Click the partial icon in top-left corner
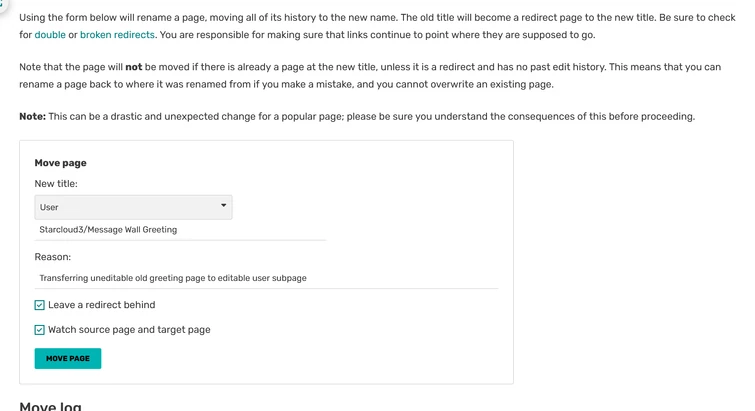Screen dimensions: 755x411 [x=3, y=3]
